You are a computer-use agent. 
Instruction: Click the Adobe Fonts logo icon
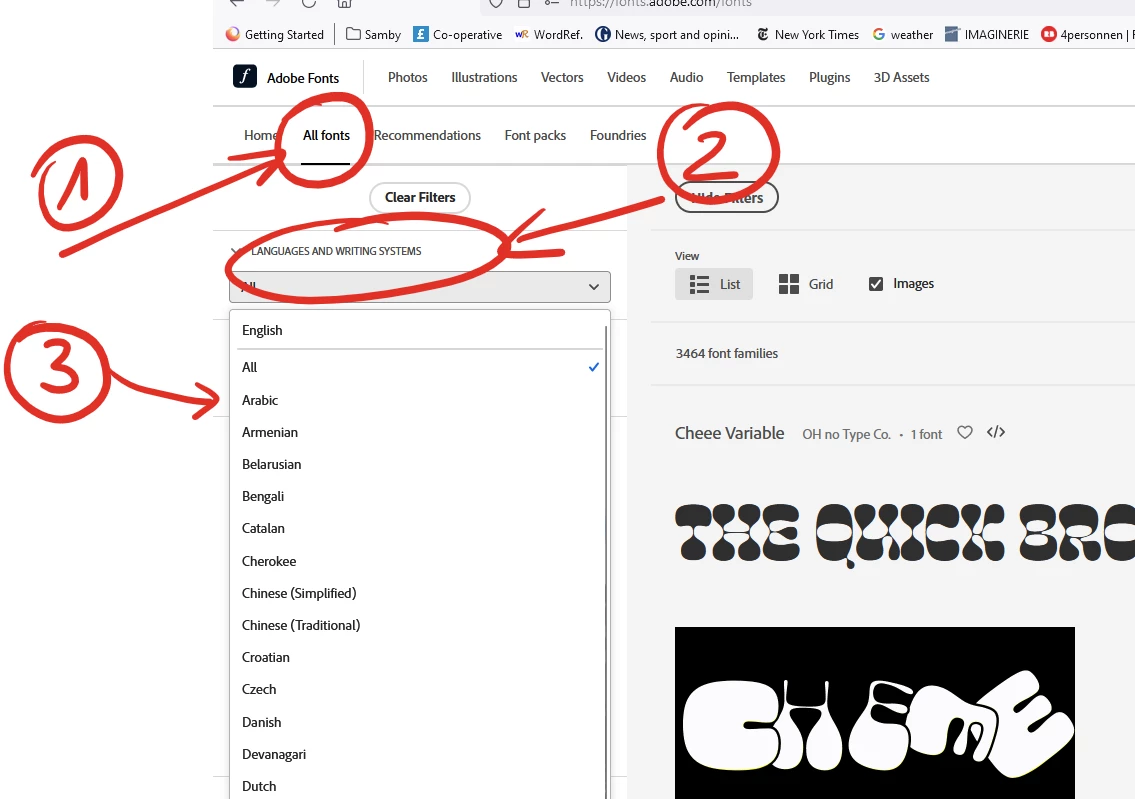coord(245,76)
